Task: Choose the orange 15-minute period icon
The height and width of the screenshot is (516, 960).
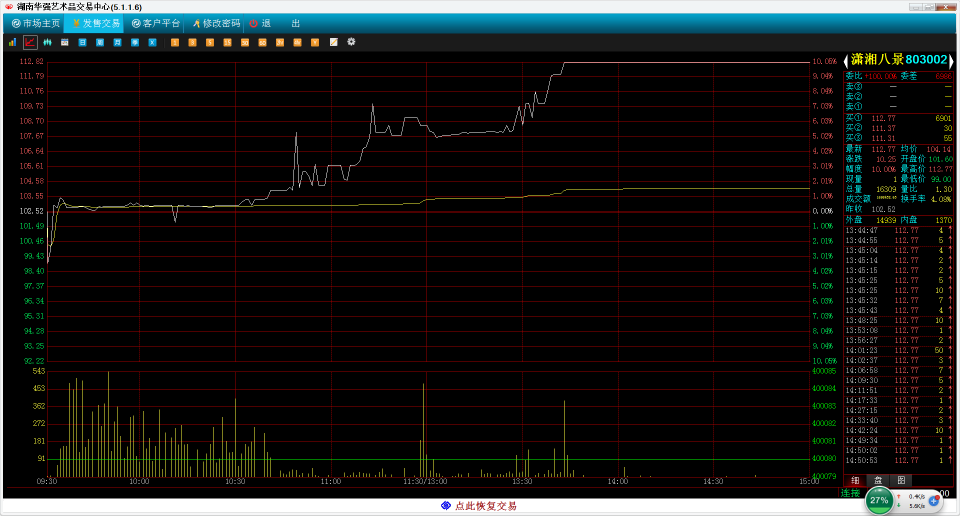Action: [x=227, y=42]
